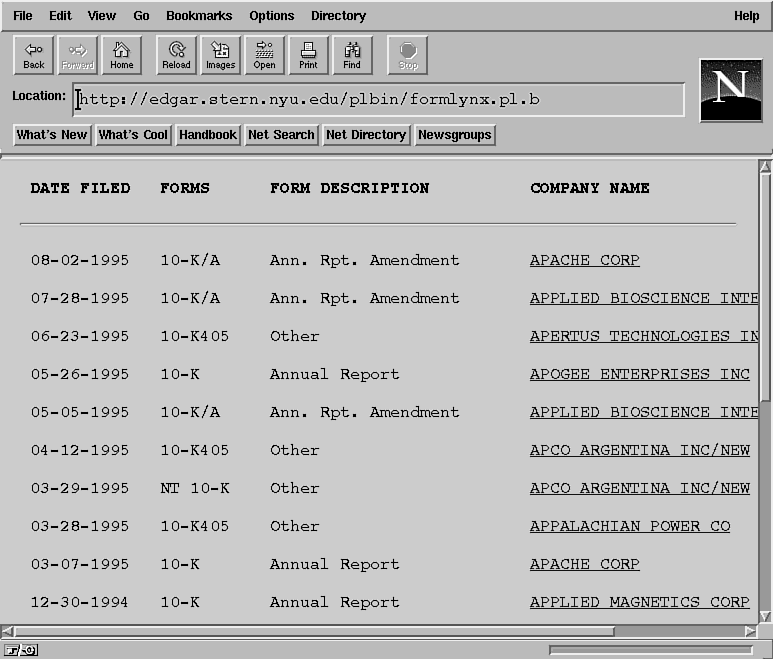The width and height of the screenshot is (773, 659).
Task: Click the security key status icon
Action: pyautogui.click(x=20, y=650)
